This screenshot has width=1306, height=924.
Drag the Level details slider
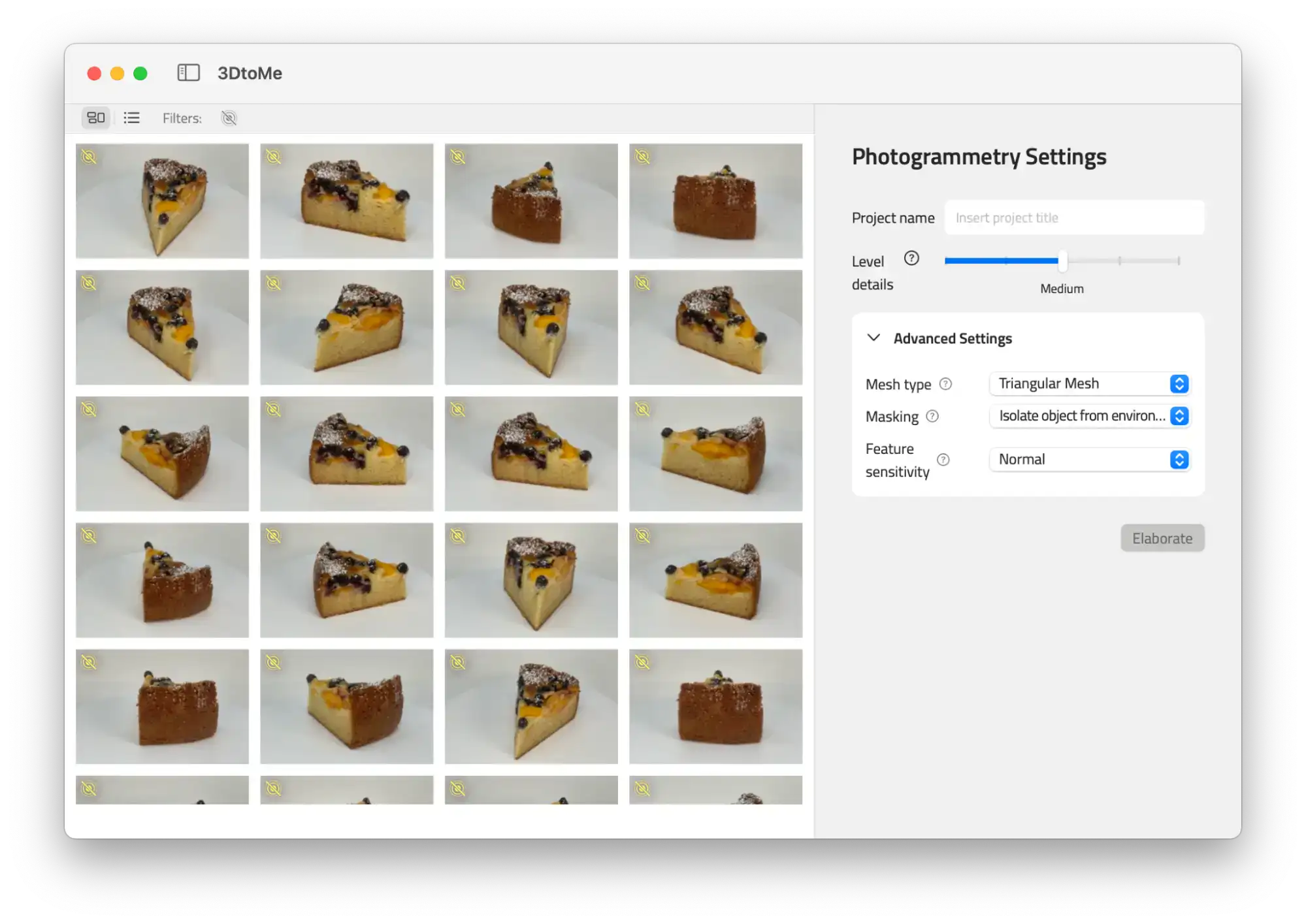(x=1062, y=261)
